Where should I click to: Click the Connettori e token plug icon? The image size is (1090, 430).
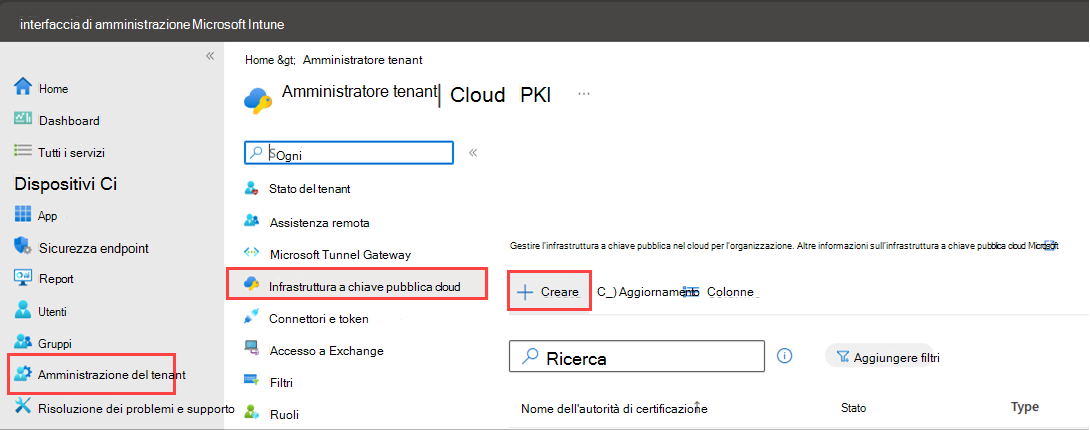[252, 318]
